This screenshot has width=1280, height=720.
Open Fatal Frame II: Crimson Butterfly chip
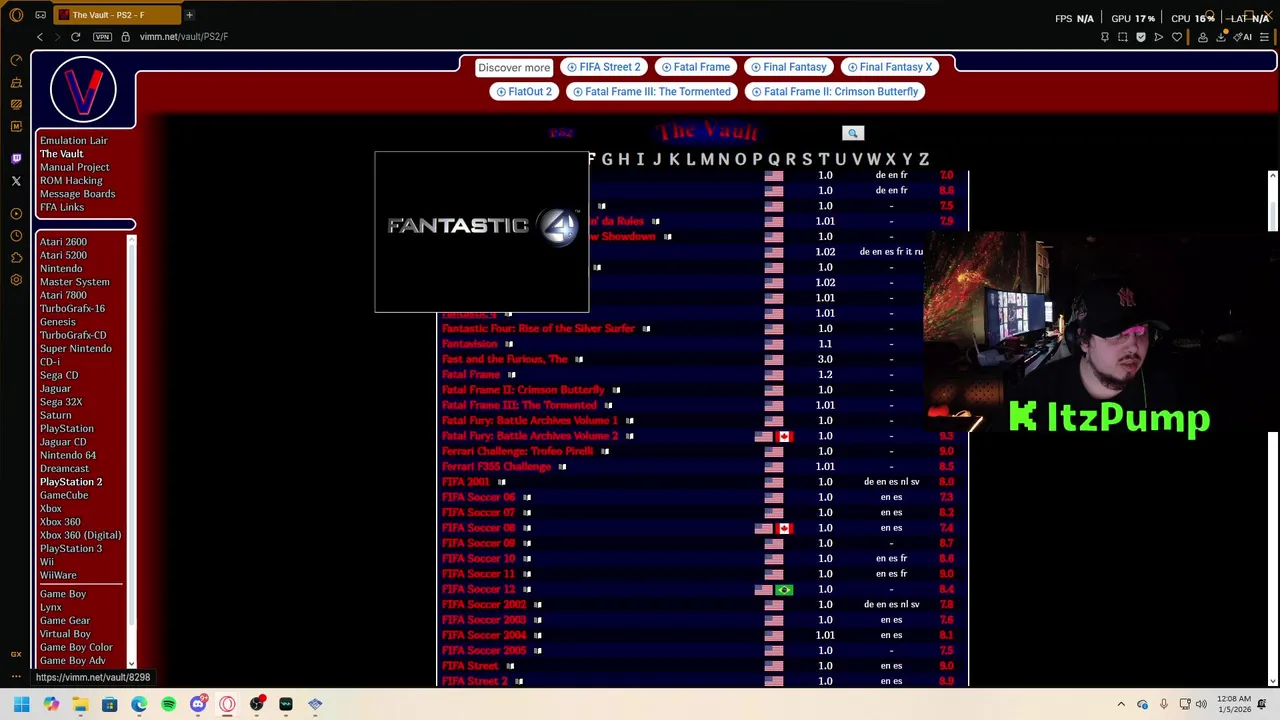click(x=834, y=91)
